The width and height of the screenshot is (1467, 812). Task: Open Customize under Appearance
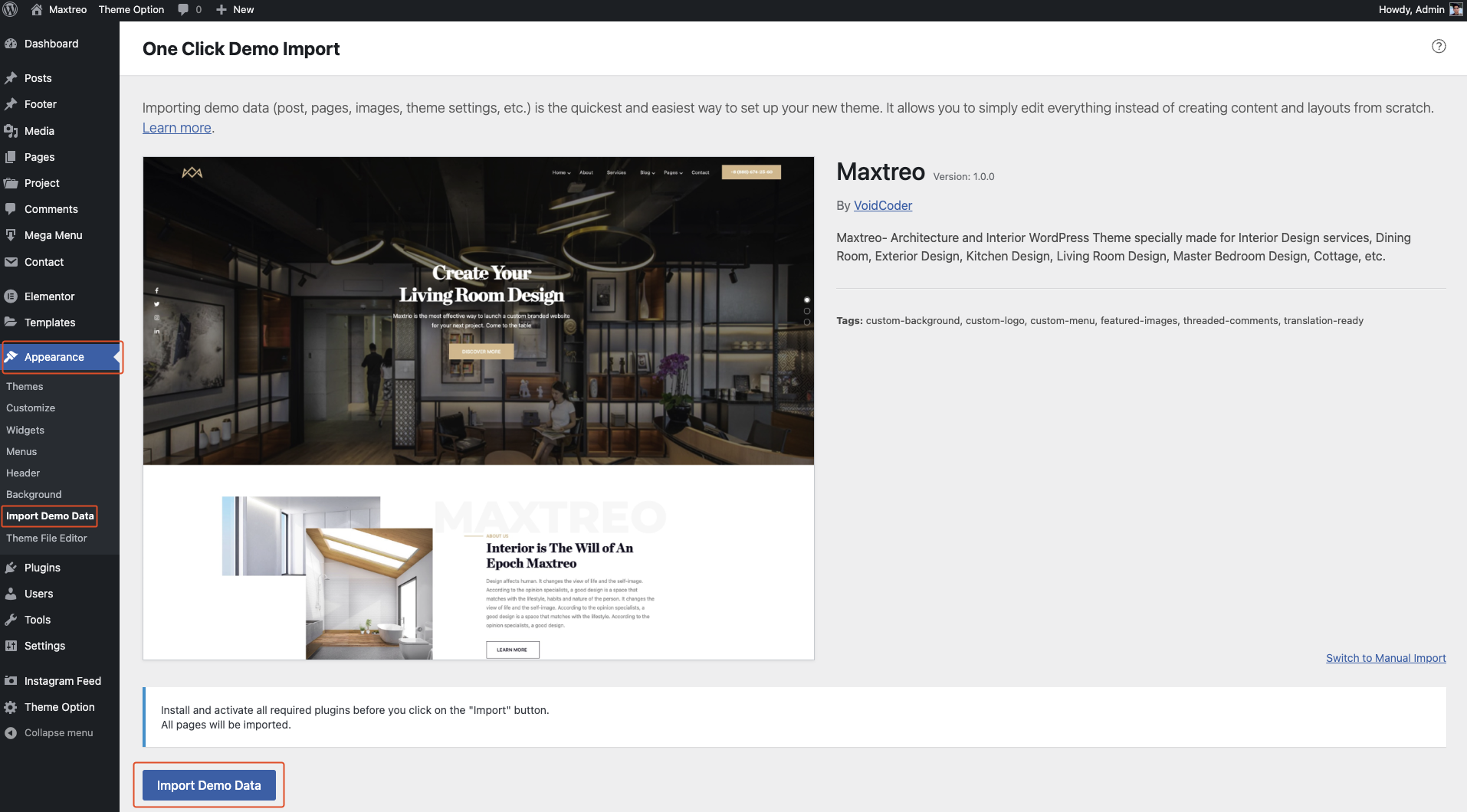pos(31,408)
